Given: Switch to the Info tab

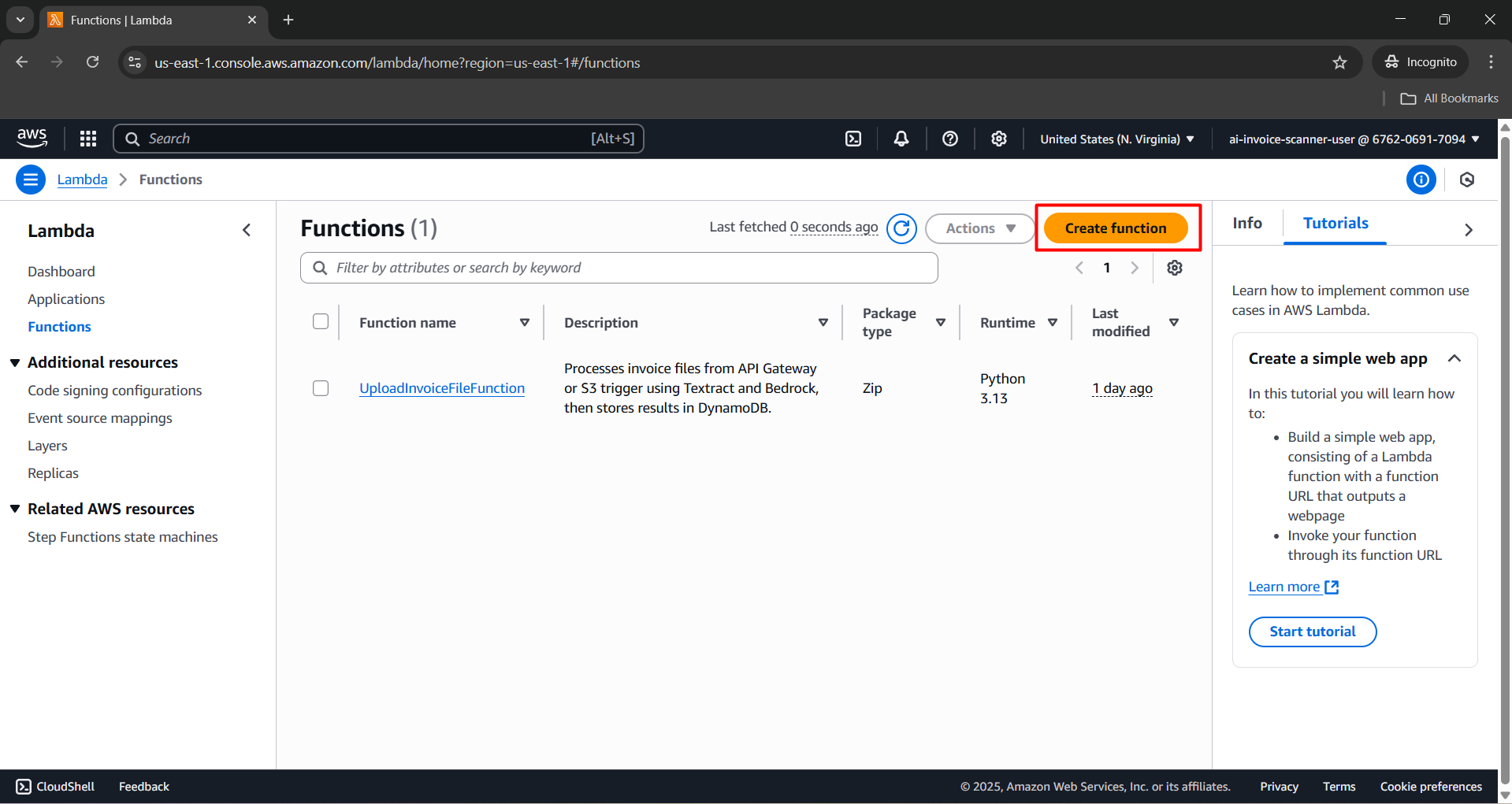Looking at the screenshot, I should 1246,223.
